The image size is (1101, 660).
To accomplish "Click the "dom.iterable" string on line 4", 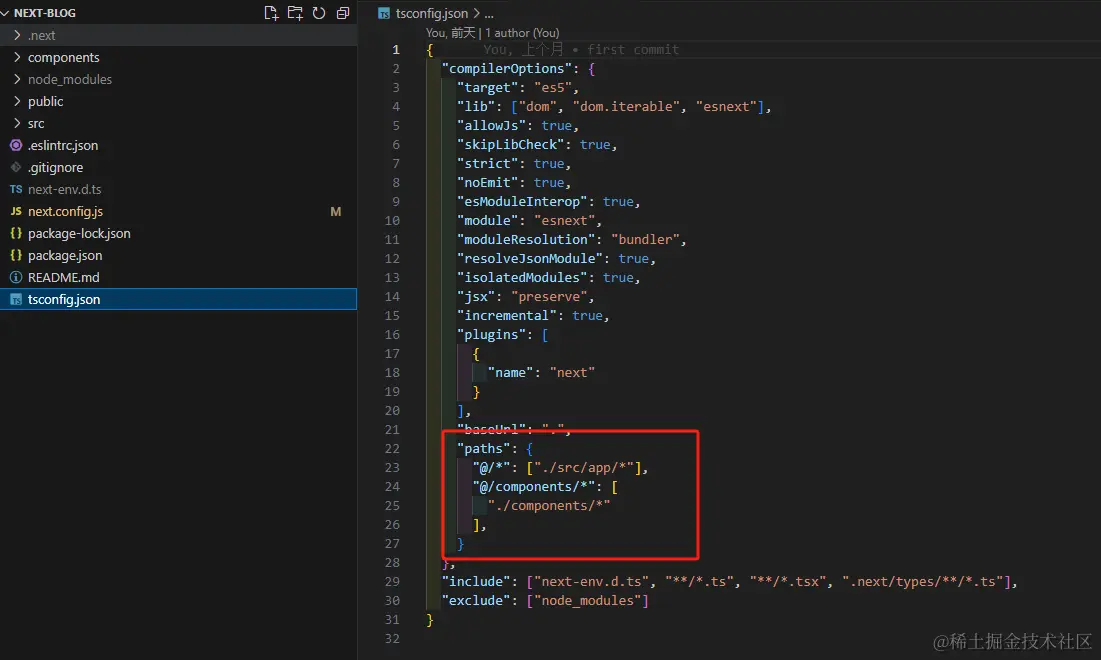I will (626, 107).
